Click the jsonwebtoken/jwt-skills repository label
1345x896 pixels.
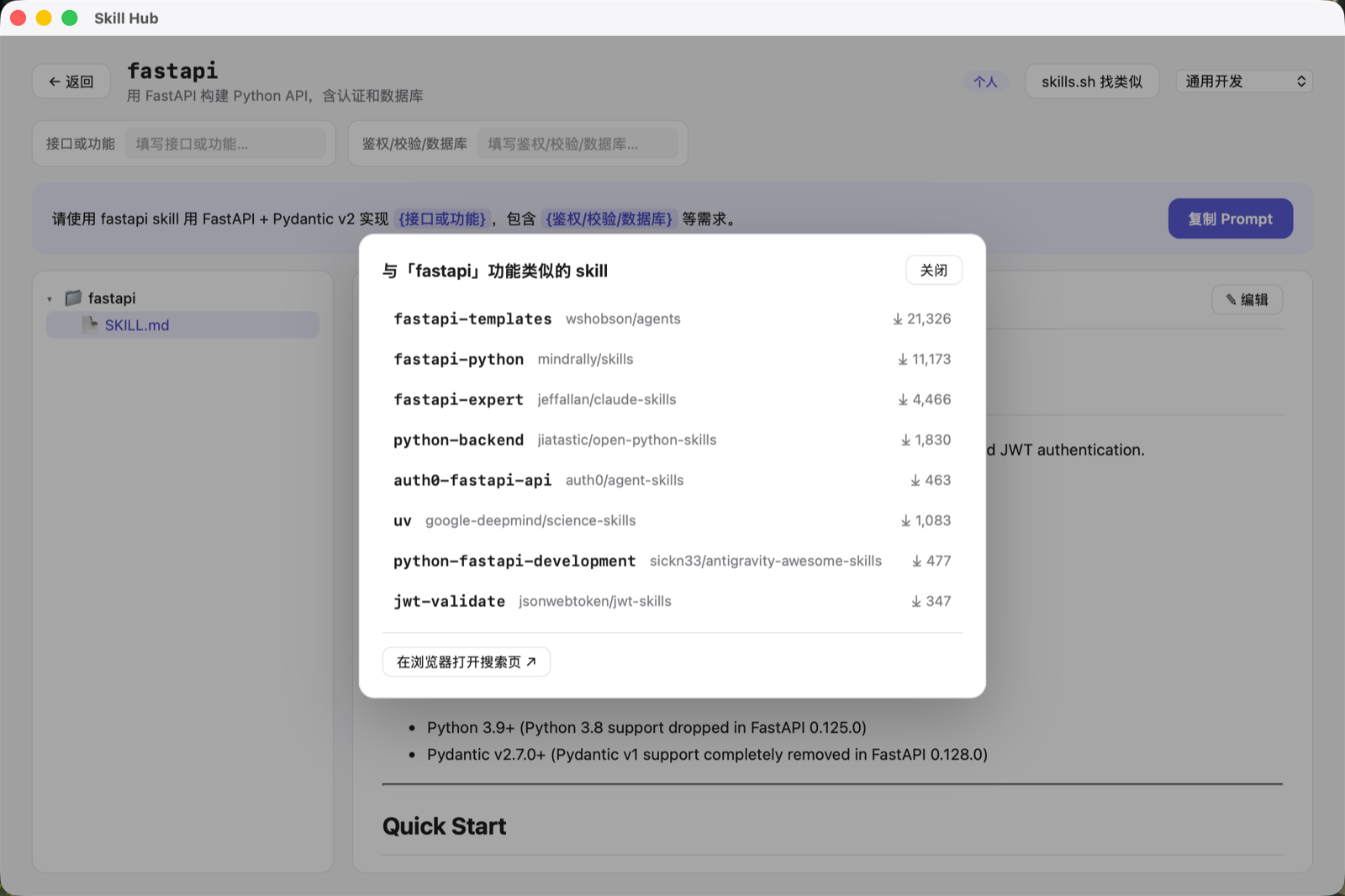(595, 601)
